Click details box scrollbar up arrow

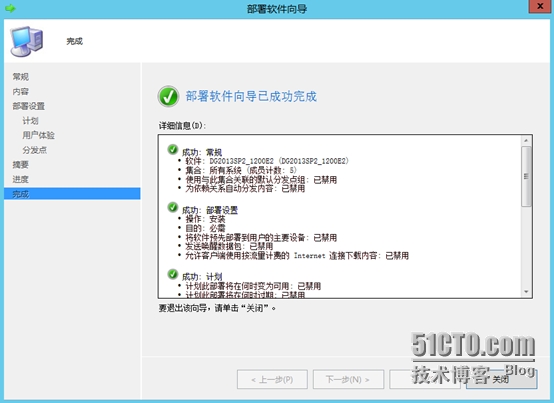[526, 141]
